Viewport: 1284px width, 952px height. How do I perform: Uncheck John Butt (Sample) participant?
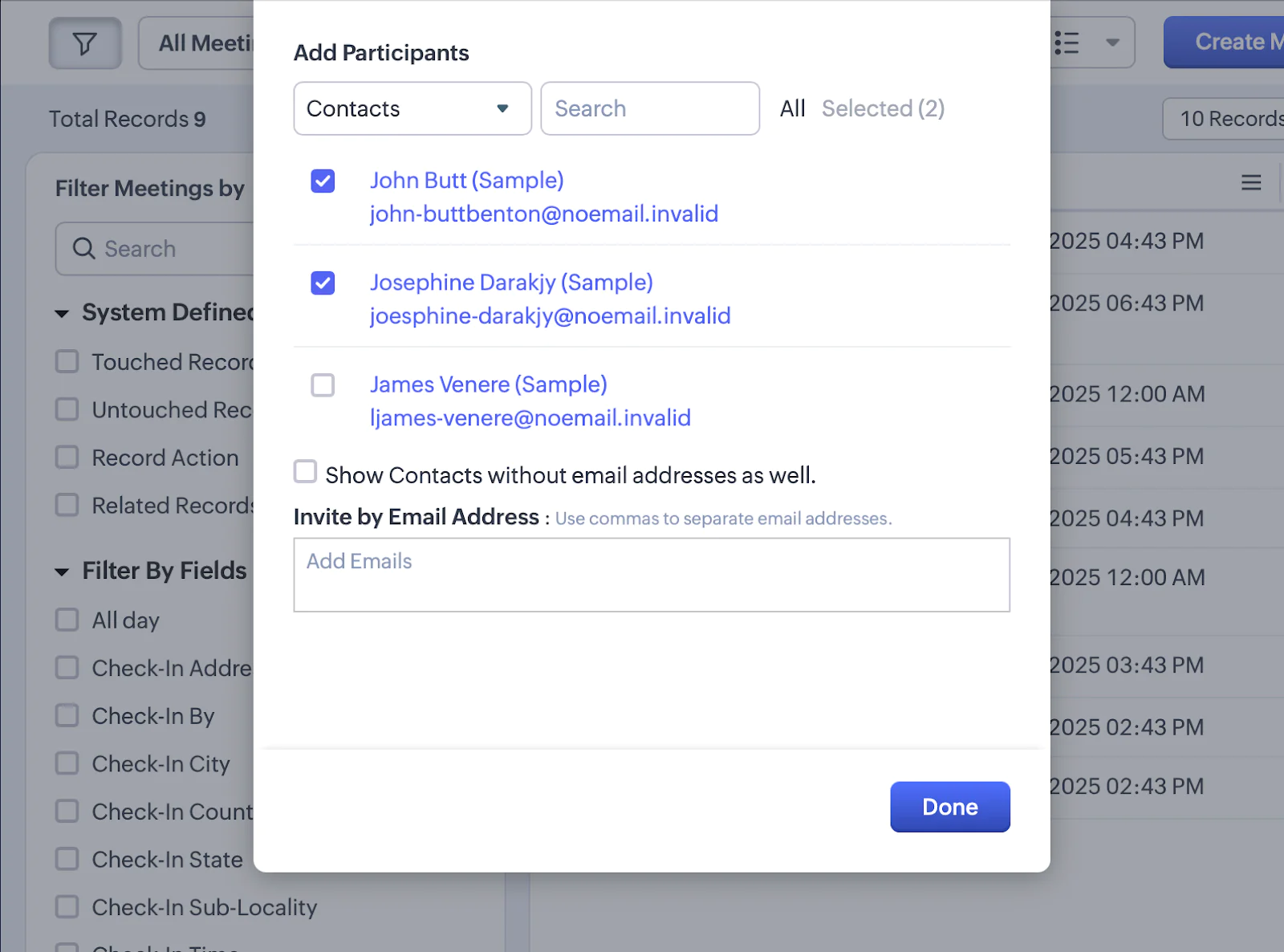[322, 181]
